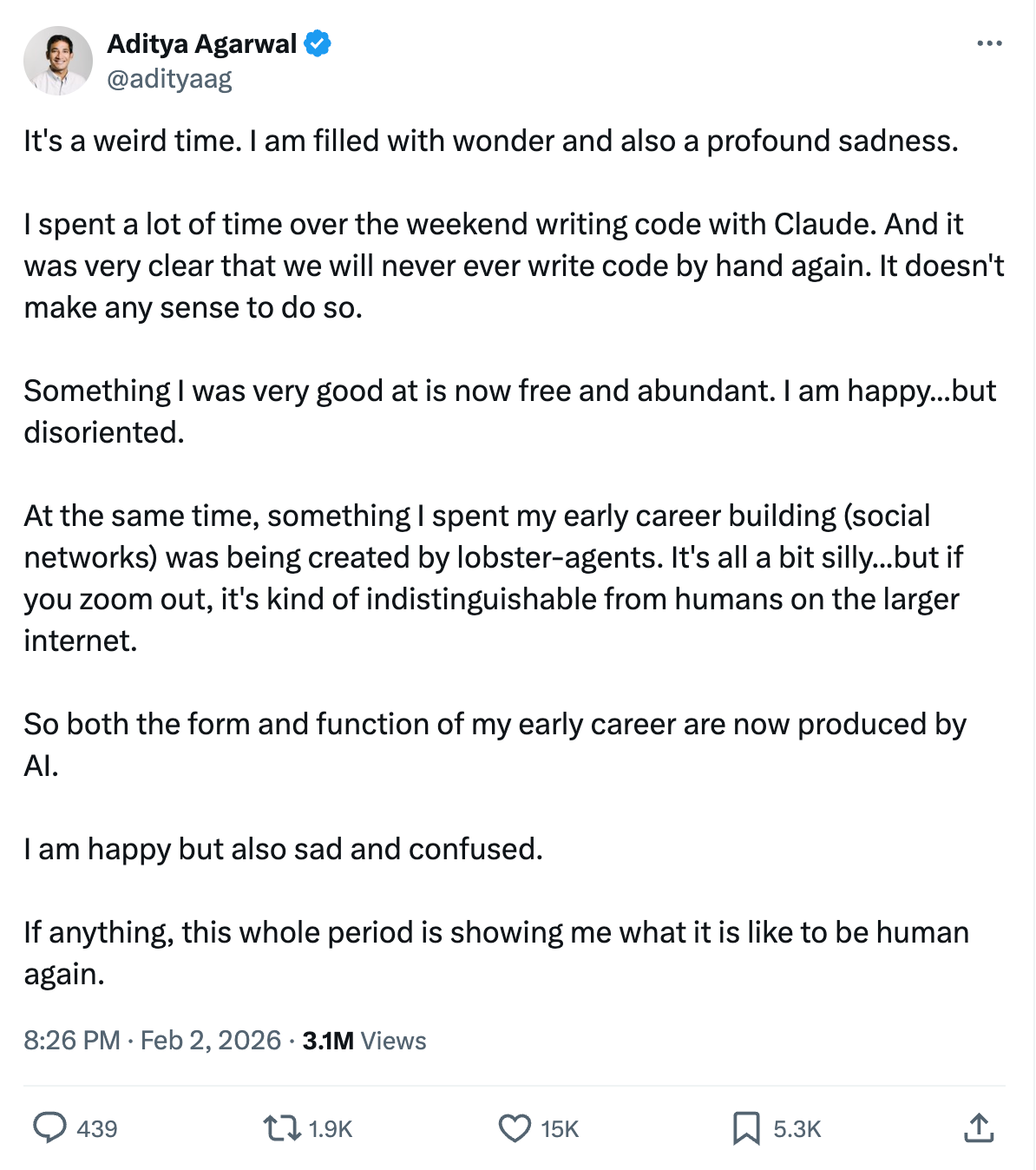The width and height of the screenshot is (1036, 1170).
Task: Click the repost arrows icon
Action: tap(282, 1128)
